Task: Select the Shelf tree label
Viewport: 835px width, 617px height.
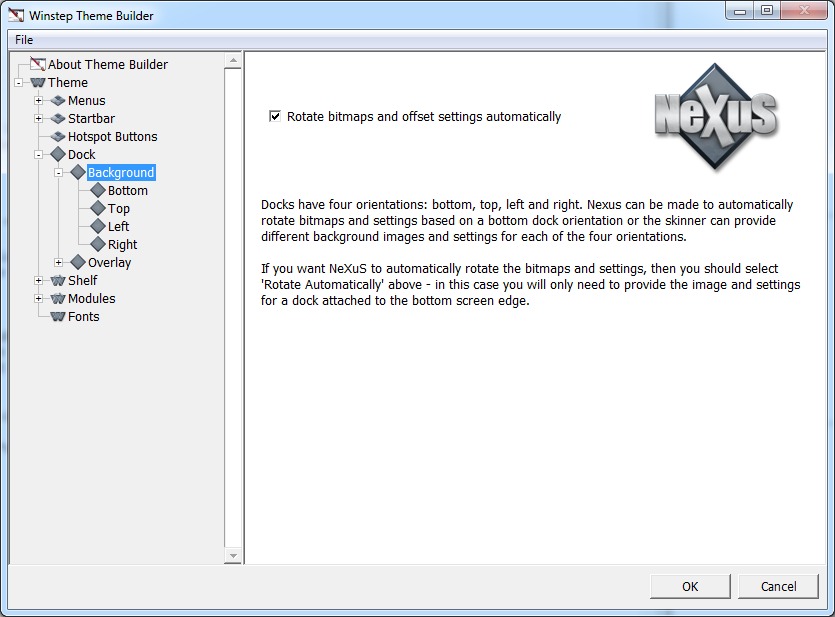Action: coord(83,281)
